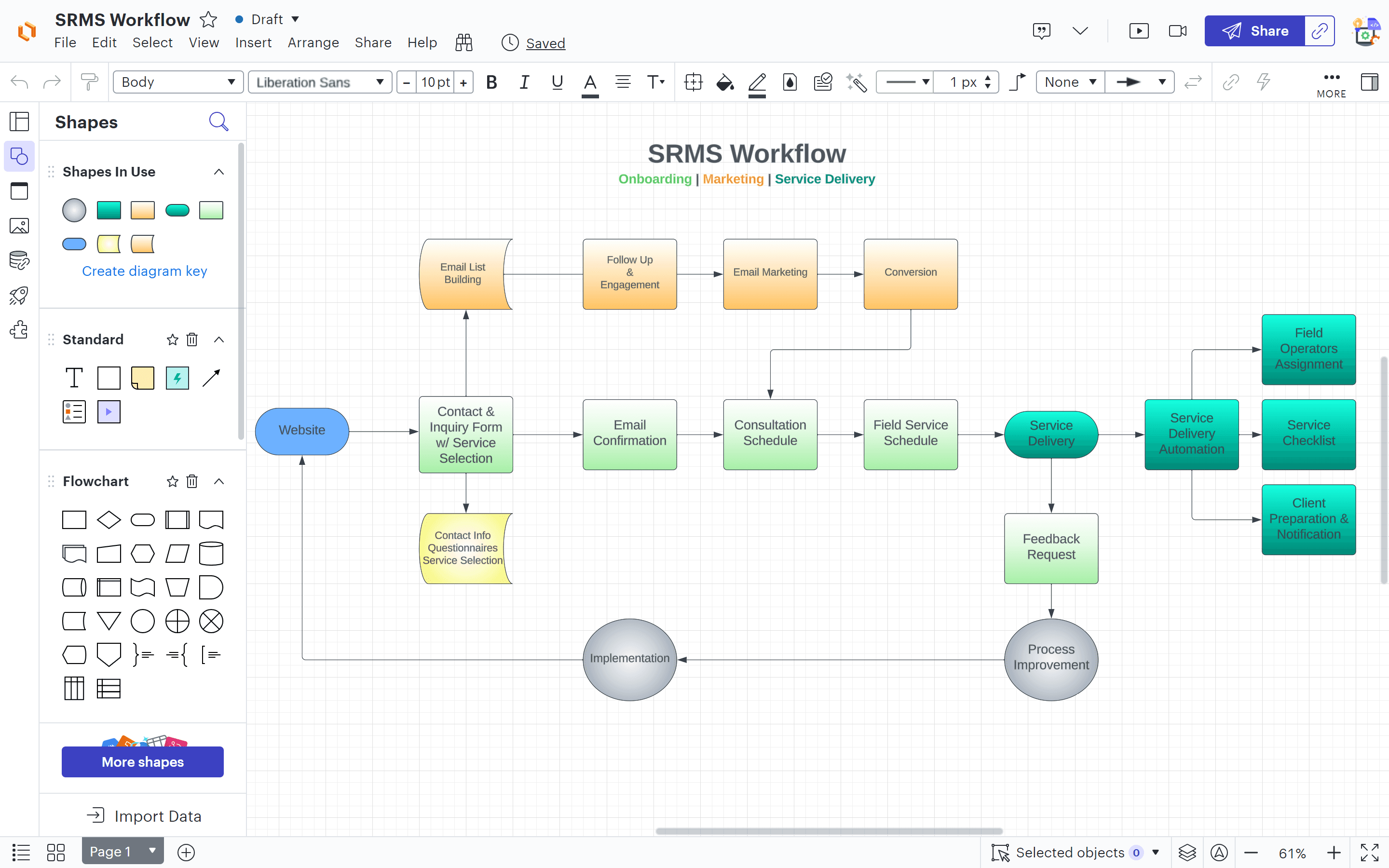The width and height of the screenshot is (1389, 868).
Task: Open the MORE toolbar options
Action: click(1331, 85)
